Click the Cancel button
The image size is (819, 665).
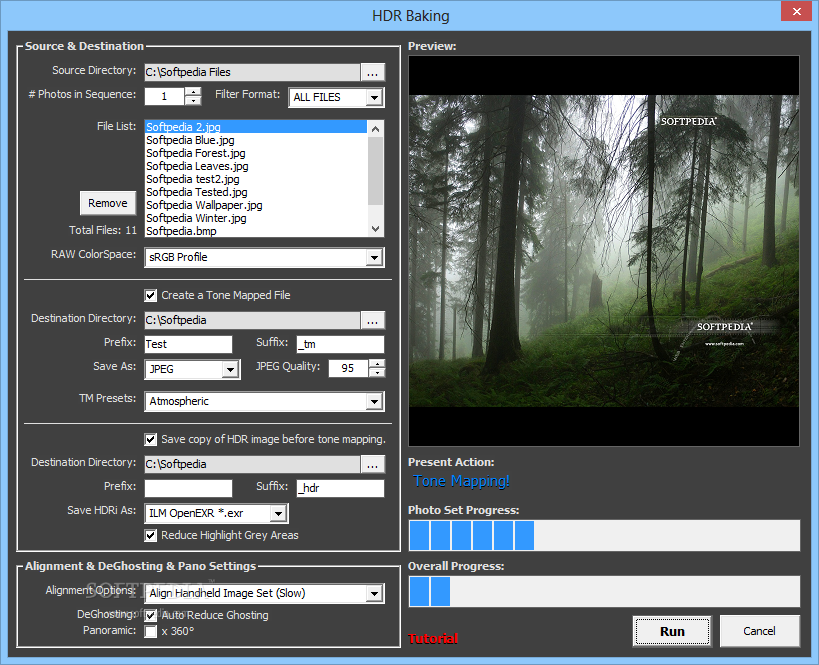[759, 631]
